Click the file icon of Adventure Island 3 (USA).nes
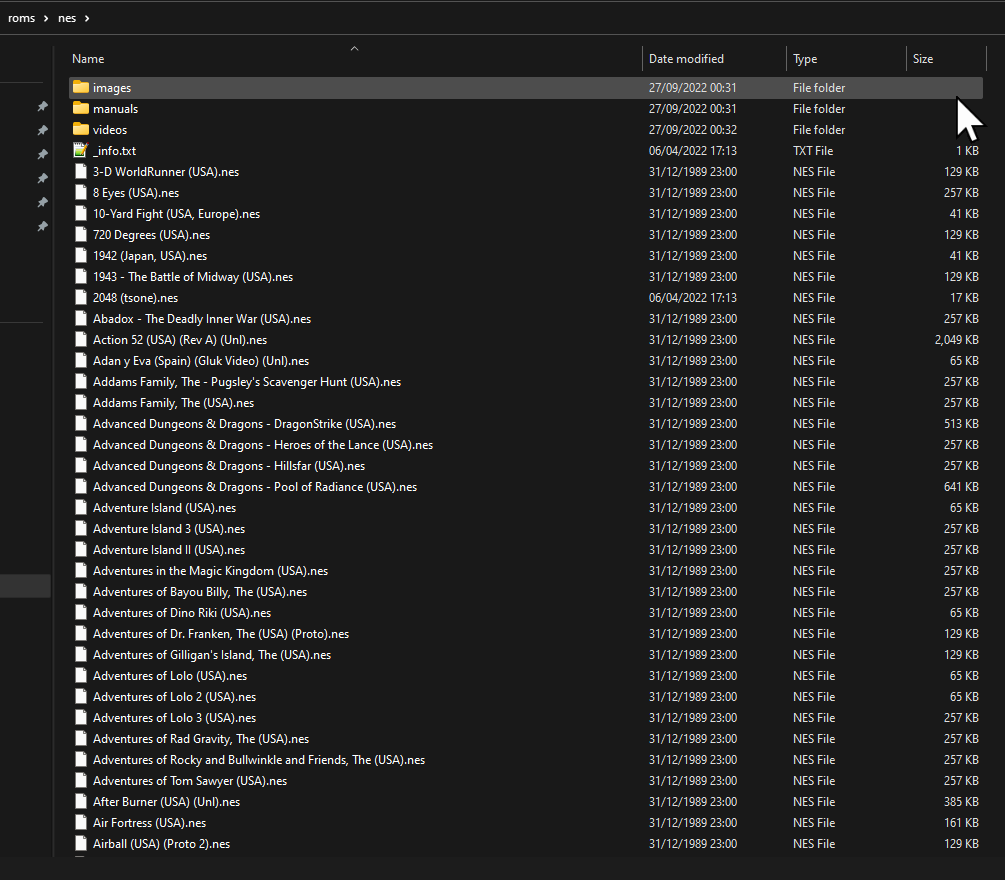This screenshot has width=1005, height=880. pos(81,528)
